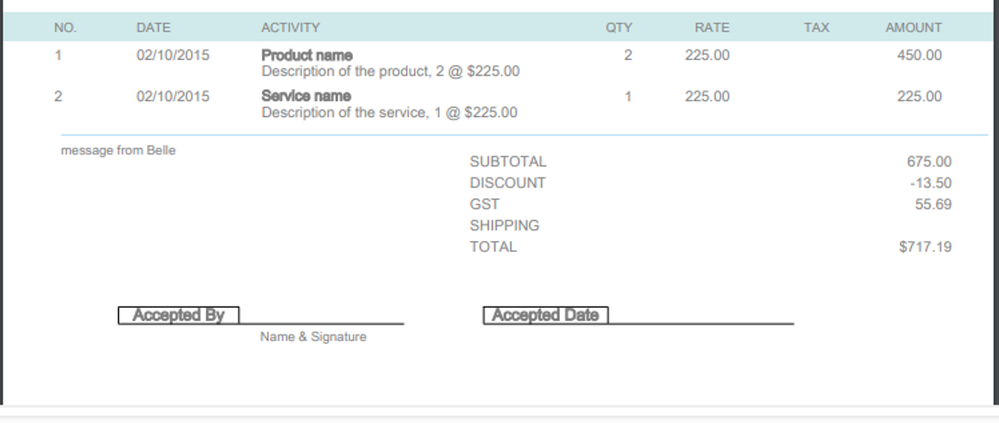Image resolution: width=999 pixels, height=423 pixels.
Task: Click the bold Service name text
Action: 306,96
